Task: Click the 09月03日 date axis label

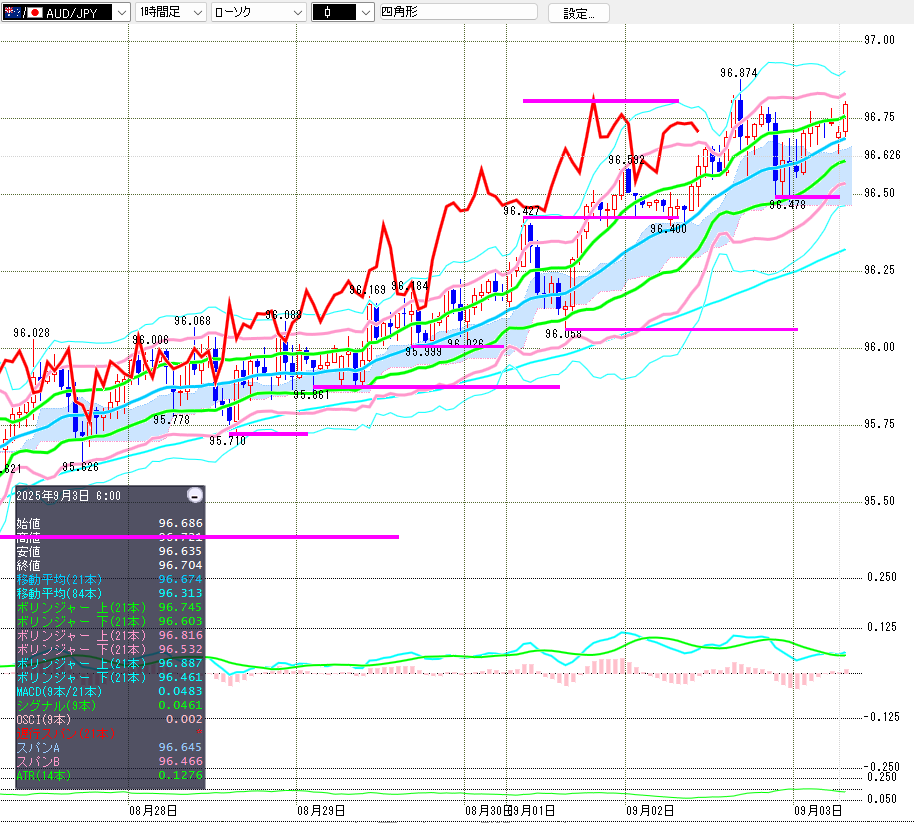Action: [818, 811]
